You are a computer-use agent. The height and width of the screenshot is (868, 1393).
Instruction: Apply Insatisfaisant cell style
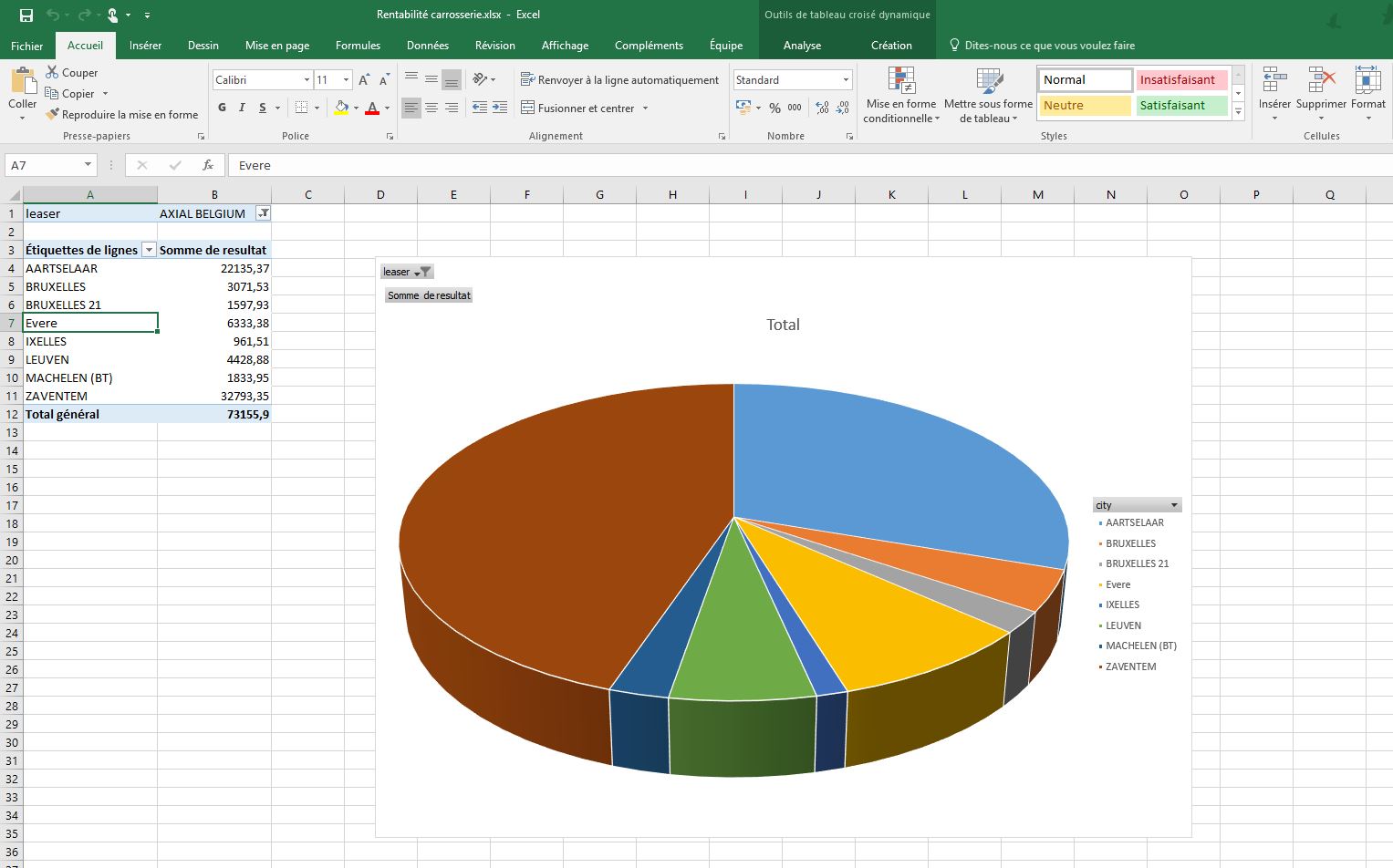(x=1182, y=79)
